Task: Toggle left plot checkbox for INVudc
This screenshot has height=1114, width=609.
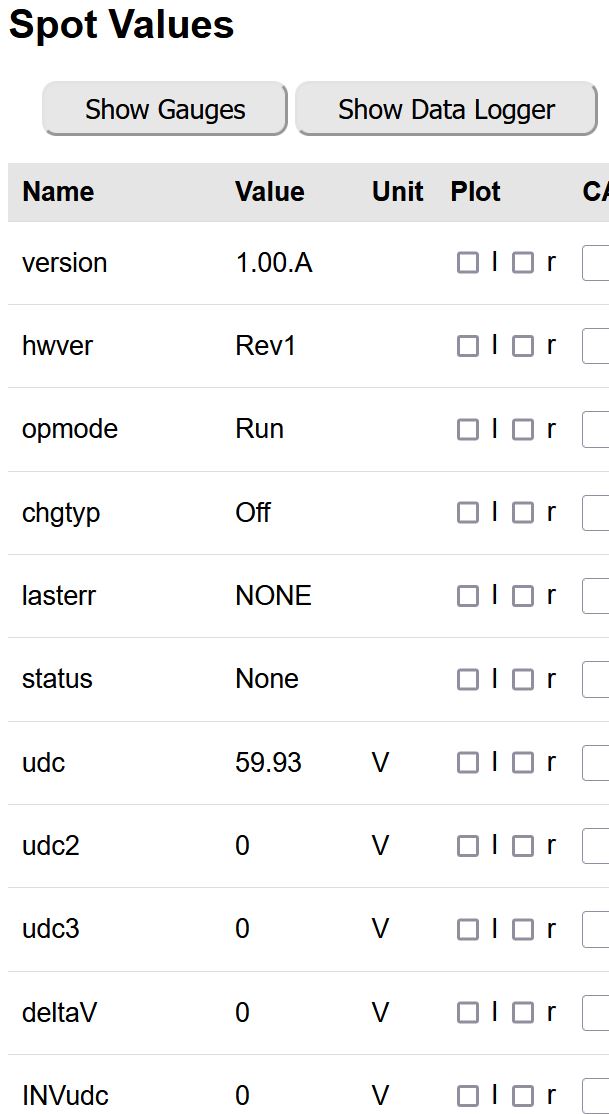Action: pos(467,1096)
